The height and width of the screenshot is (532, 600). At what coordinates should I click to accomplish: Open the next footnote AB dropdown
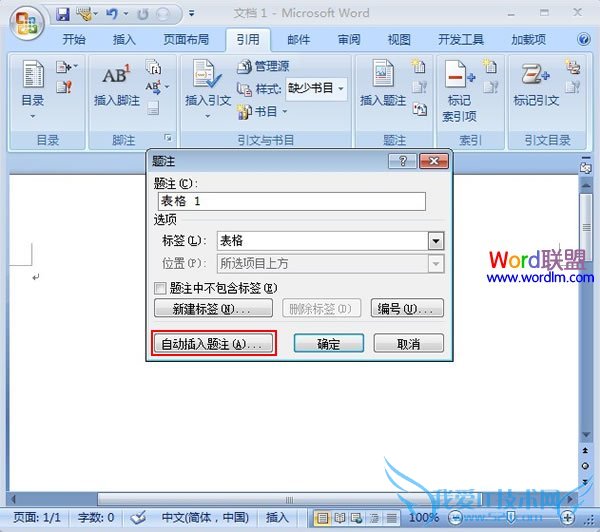tap(157, 88)
